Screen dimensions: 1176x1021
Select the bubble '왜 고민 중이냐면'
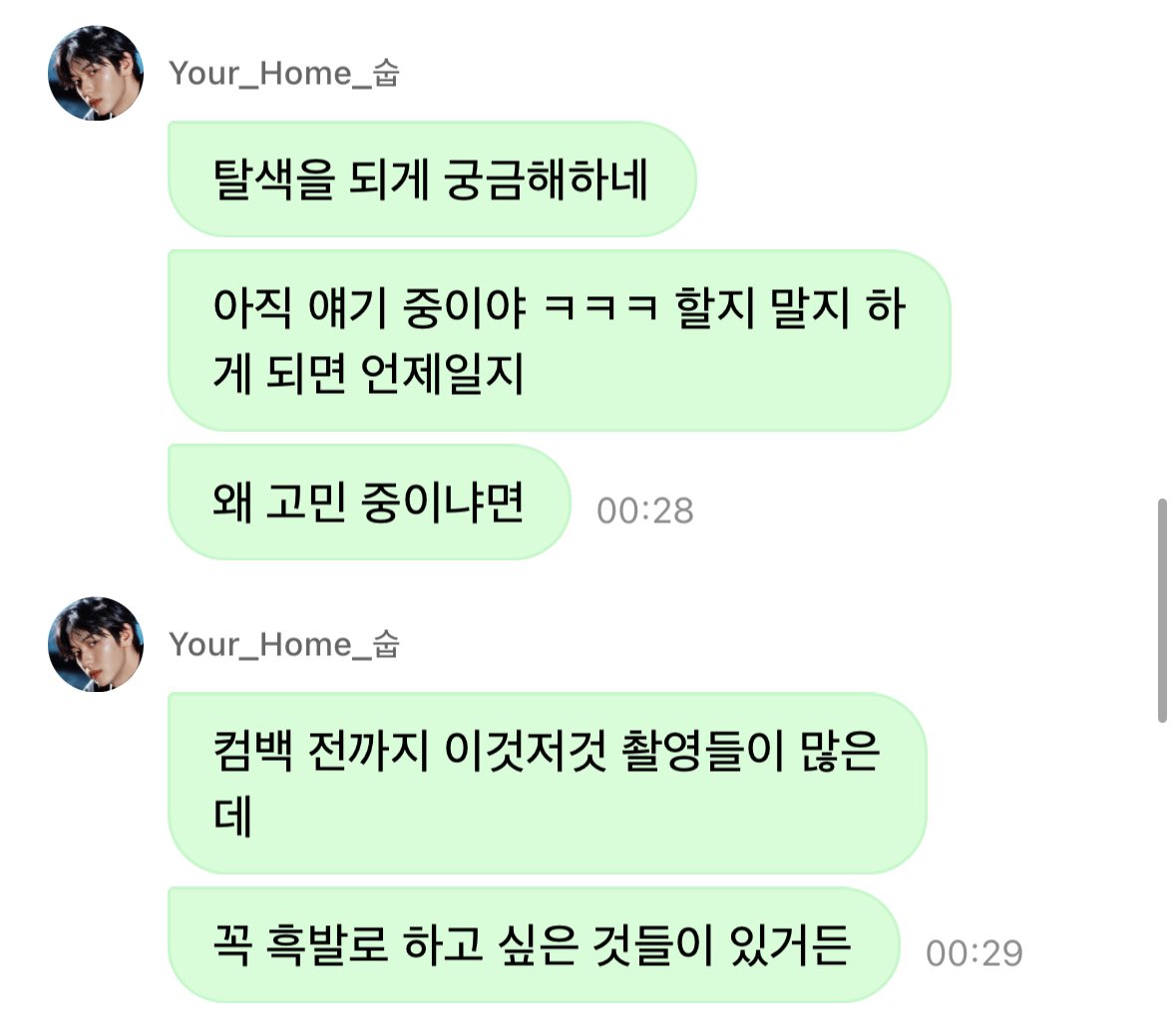[x=369, y=502]
